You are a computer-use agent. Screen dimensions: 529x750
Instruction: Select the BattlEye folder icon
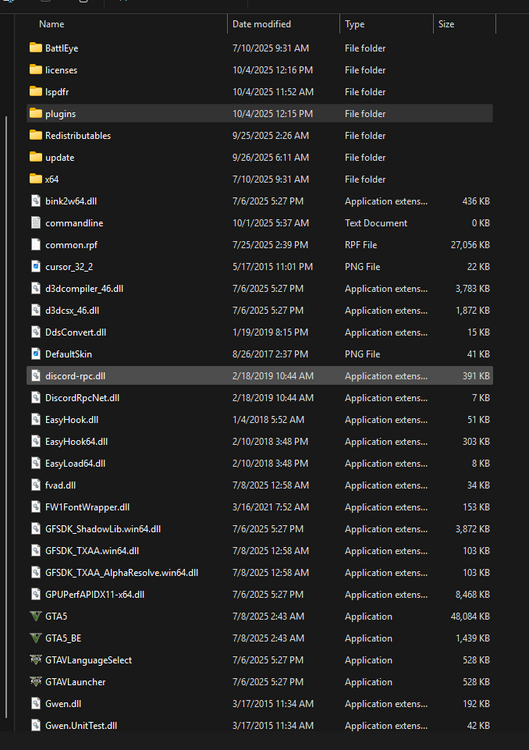point(36,47)
